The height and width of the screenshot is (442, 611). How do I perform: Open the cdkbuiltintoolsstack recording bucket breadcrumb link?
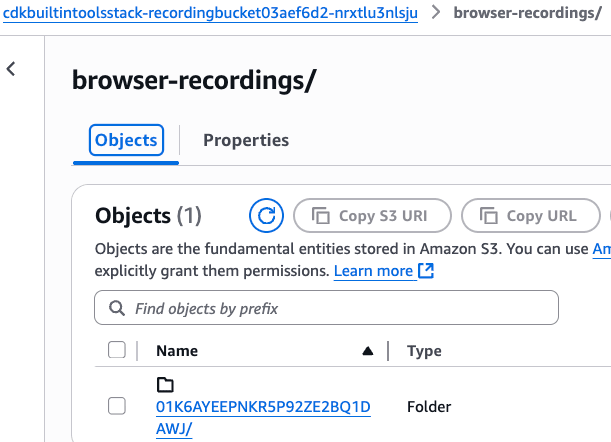click(x=210, y=13)
